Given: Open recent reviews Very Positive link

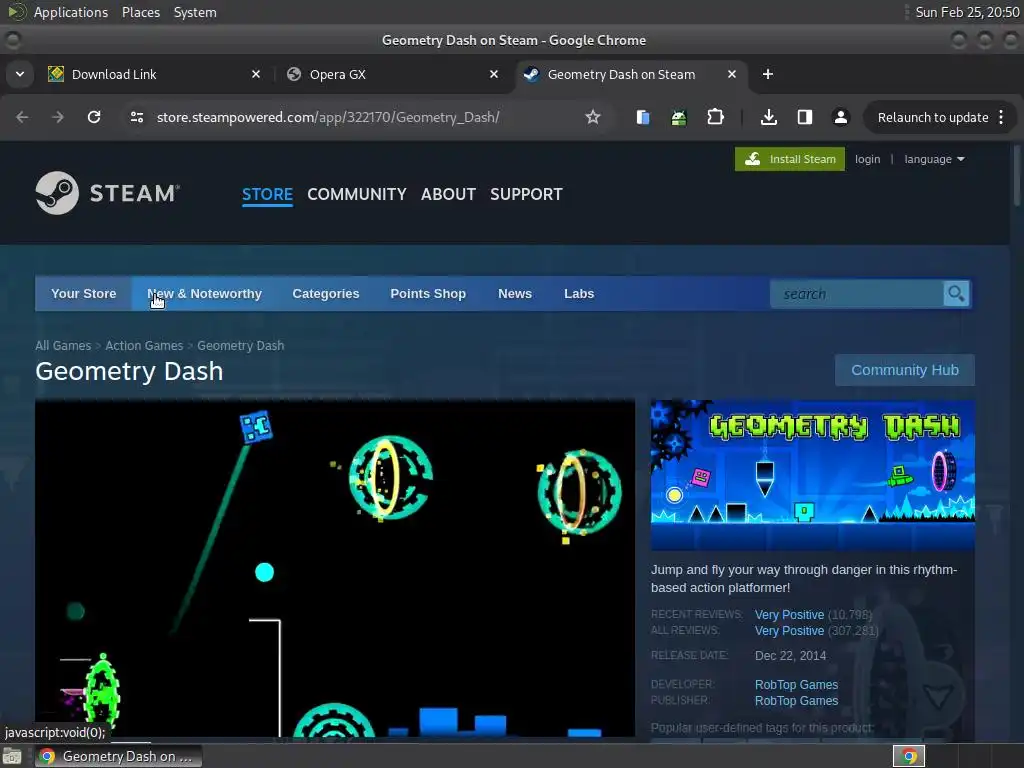Looking at the screenshot, I should [x=789, y=615].
